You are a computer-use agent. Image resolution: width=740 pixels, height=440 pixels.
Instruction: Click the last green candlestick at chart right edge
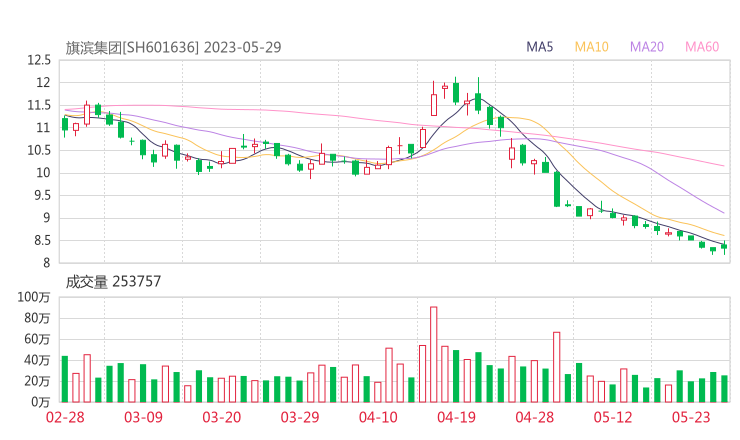[724, 246]
